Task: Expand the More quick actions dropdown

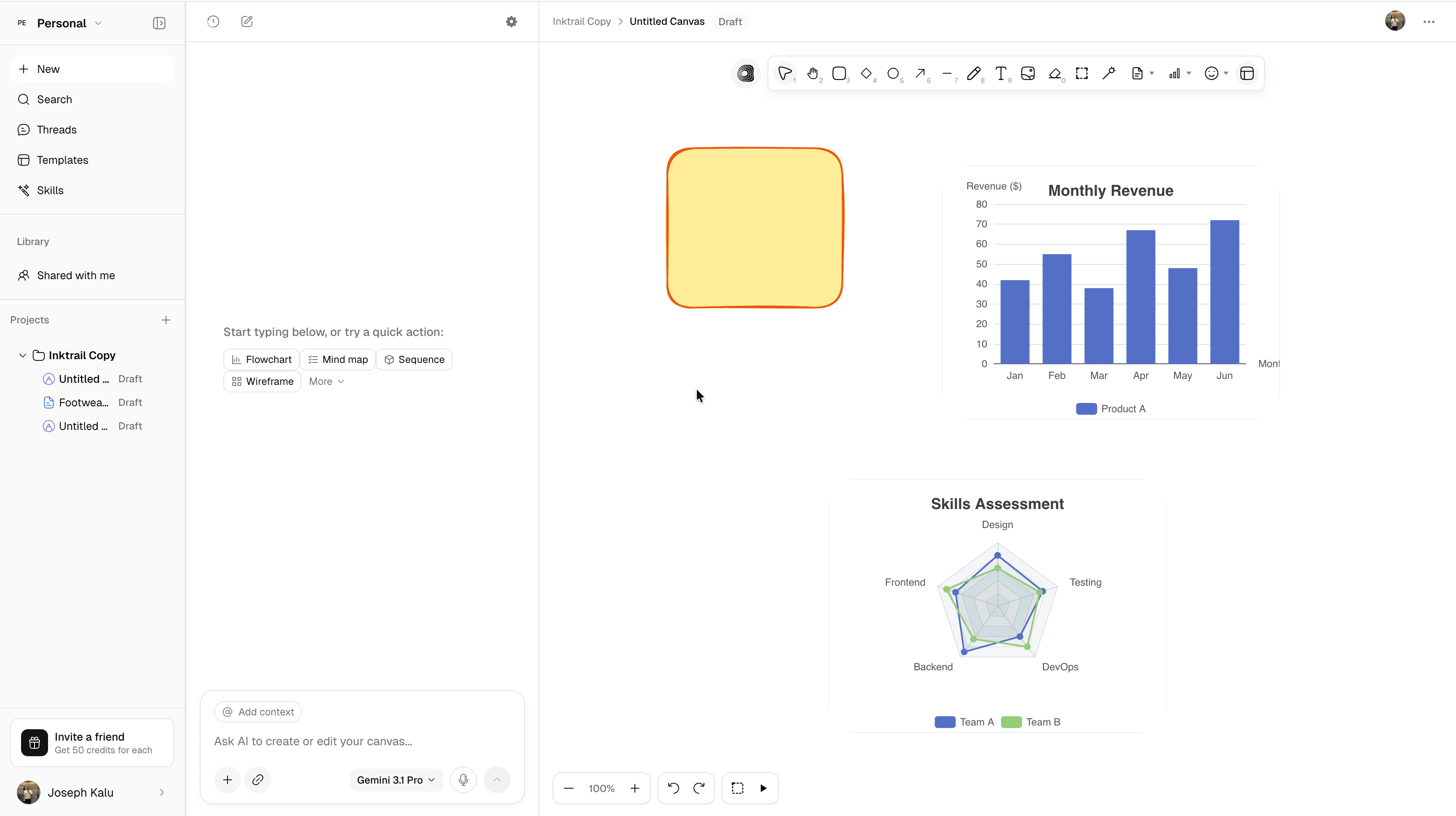Action: point(326,382)
